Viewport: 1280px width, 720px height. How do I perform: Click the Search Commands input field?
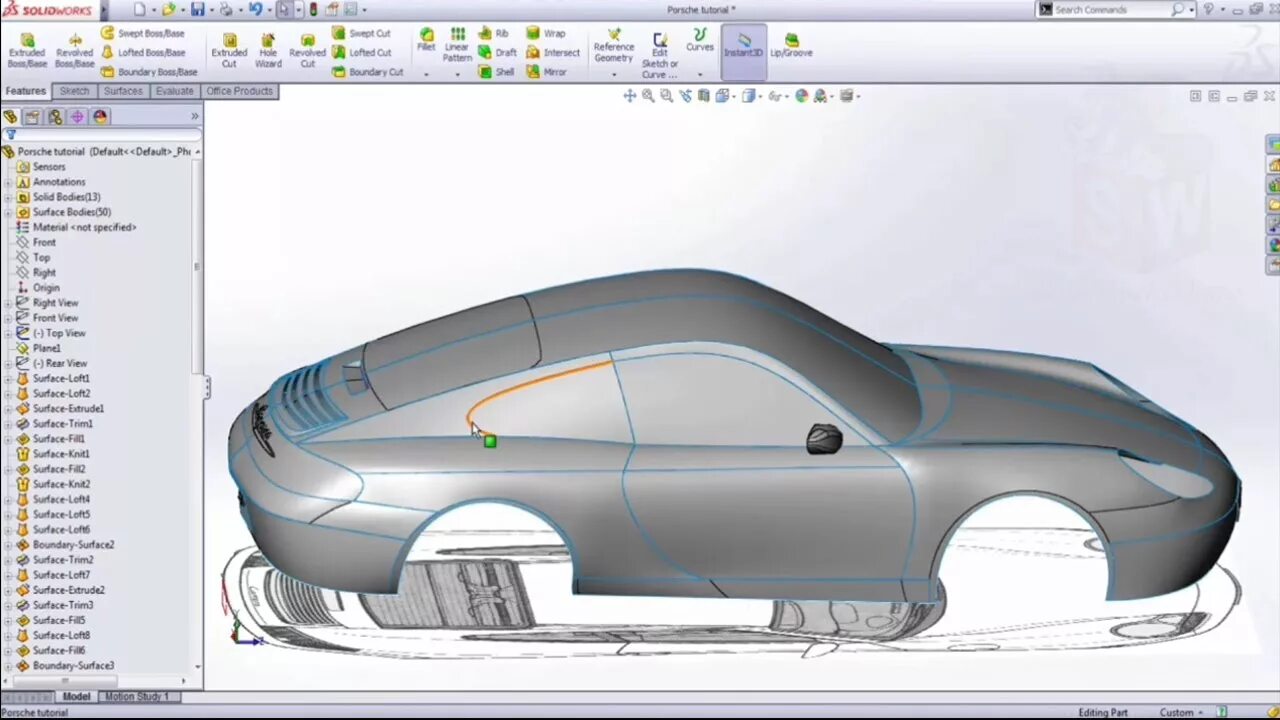click(1112, 9)
